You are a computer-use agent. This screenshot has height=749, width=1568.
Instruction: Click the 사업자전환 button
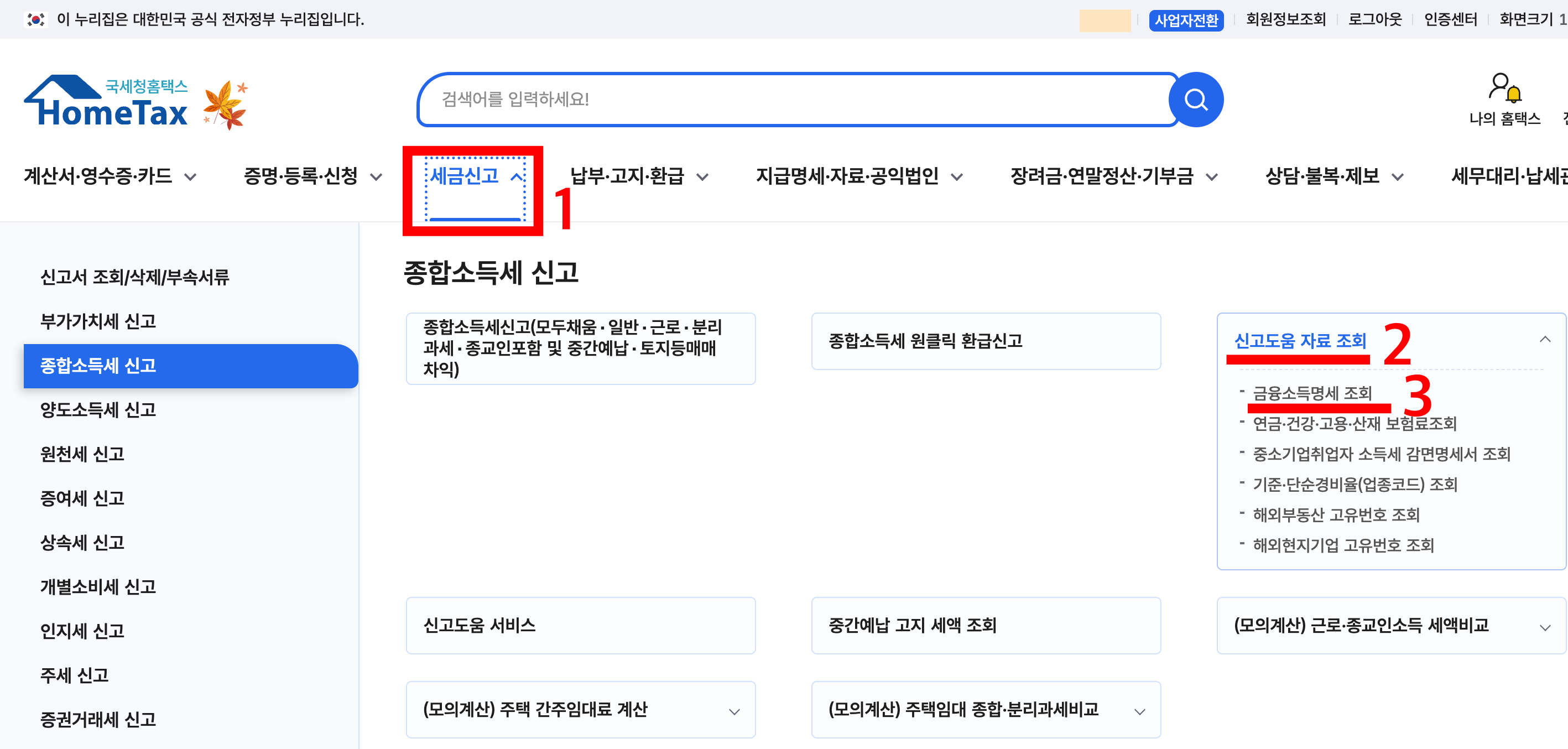(1186, 20)
